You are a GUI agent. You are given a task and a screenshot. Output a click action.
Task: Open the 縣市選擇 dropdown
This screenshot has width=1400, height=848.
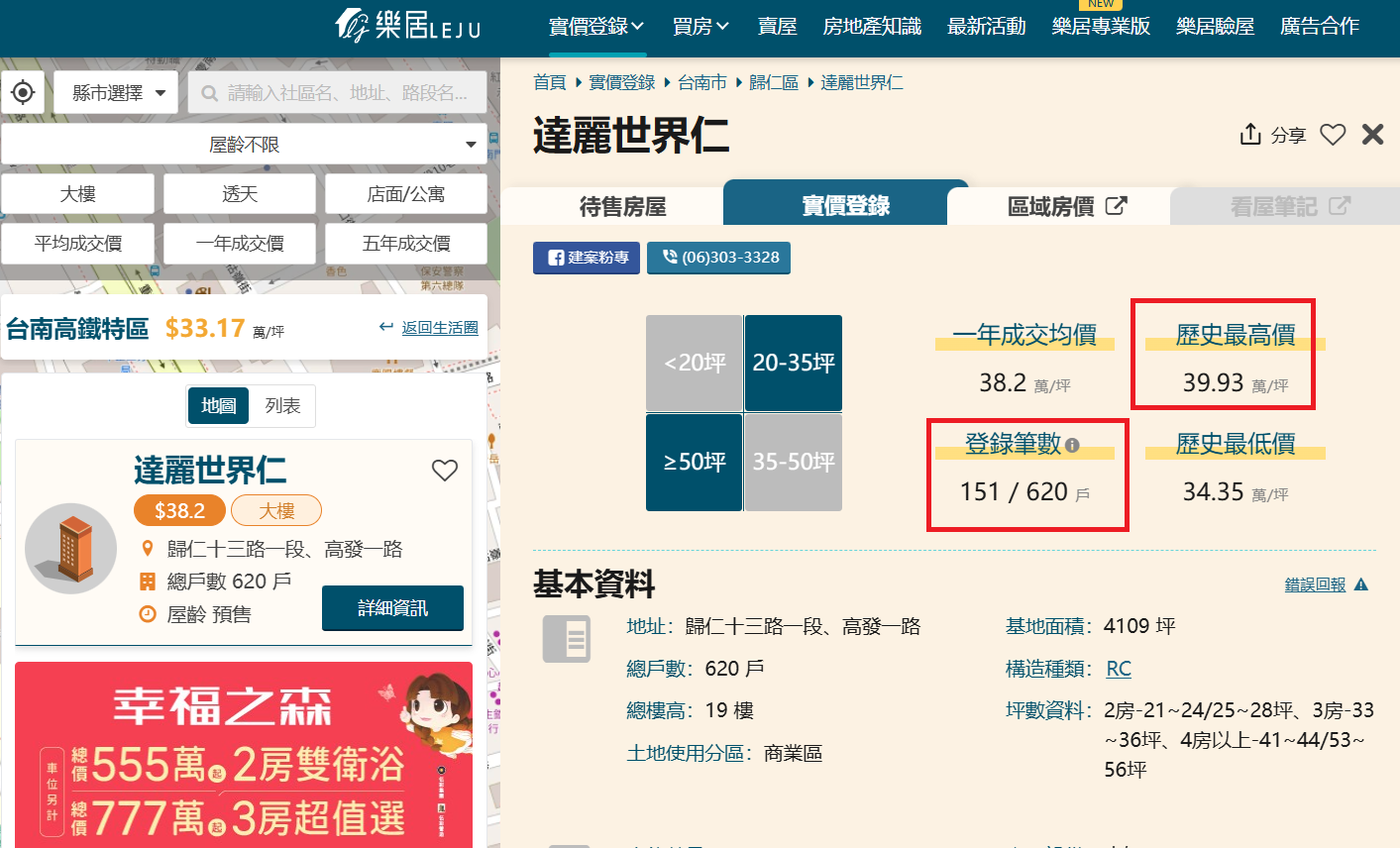point(116,92)
